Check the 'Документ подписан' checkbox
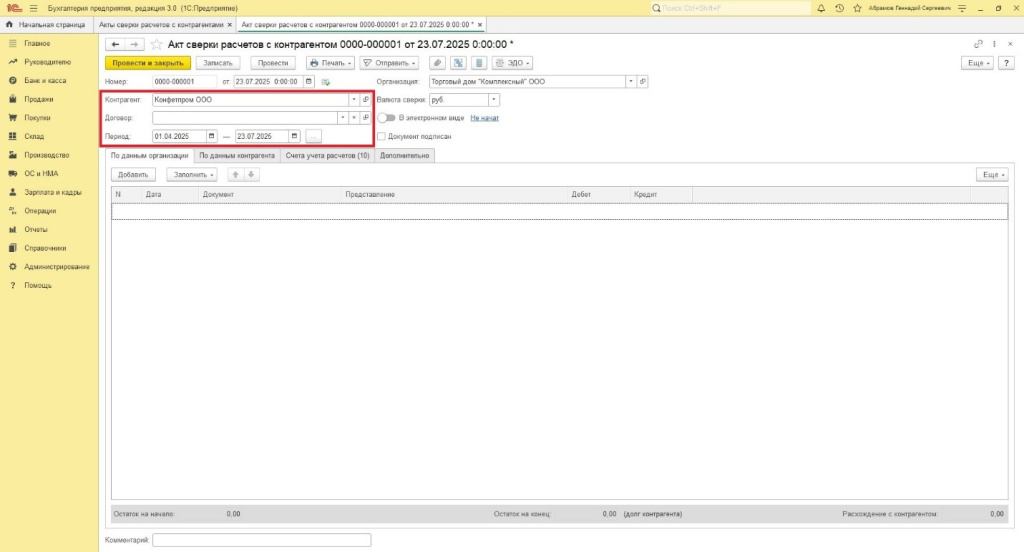Viewport: 1024px width, 552px height. [x=381, y=136]
